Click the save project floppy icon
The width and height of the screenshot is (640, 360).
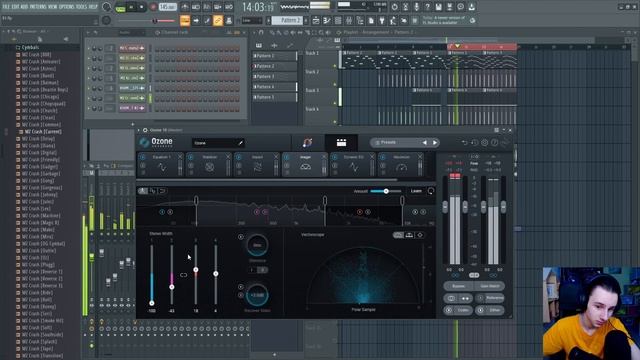[438, 7]
